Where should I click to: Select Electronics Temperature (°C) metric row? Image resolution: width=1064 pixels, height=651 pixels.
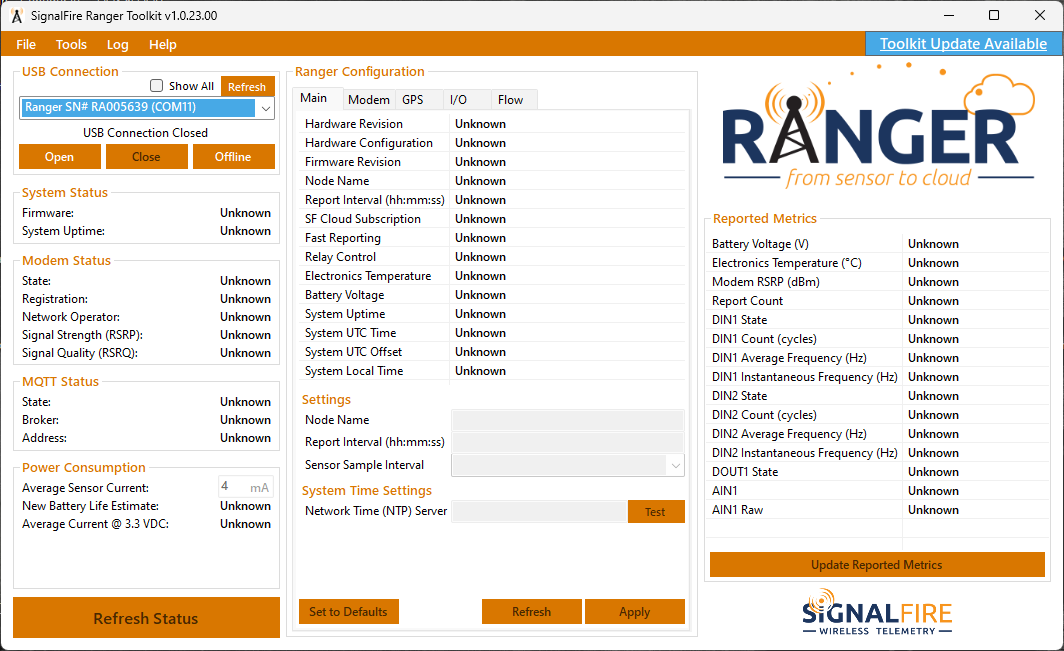click(877, 263)
